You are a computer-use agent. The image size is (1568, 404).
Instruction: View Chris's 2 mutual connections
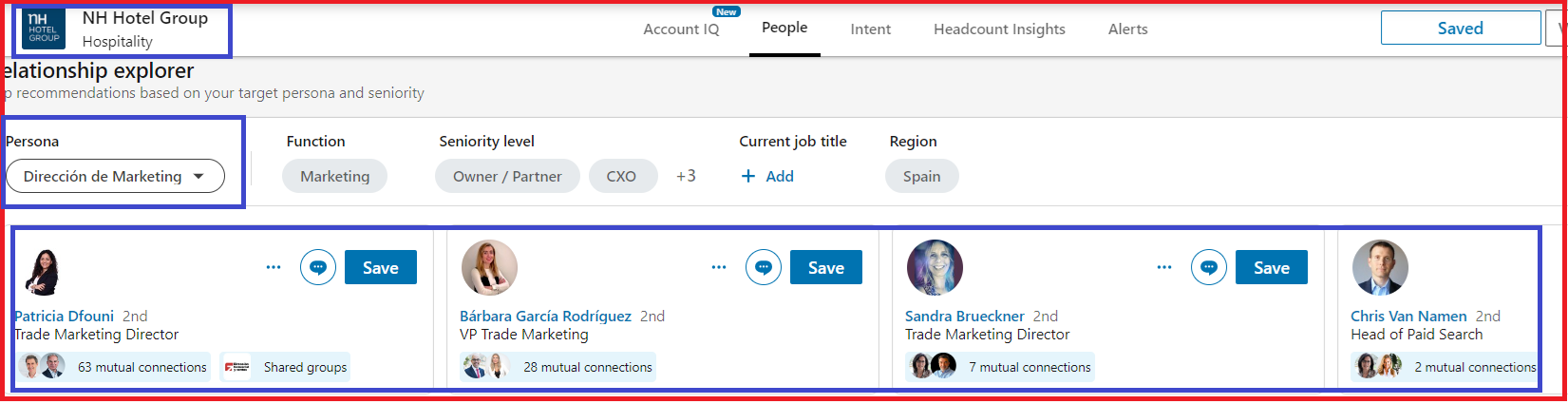(x=1444, y=367)
